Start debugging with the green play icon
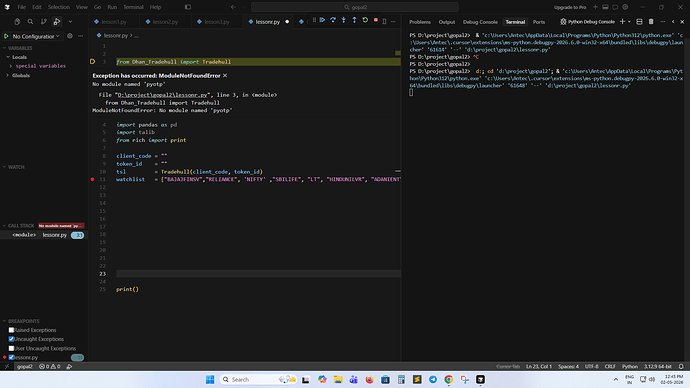Screen dimensions: 690x388 pos(6,37)
